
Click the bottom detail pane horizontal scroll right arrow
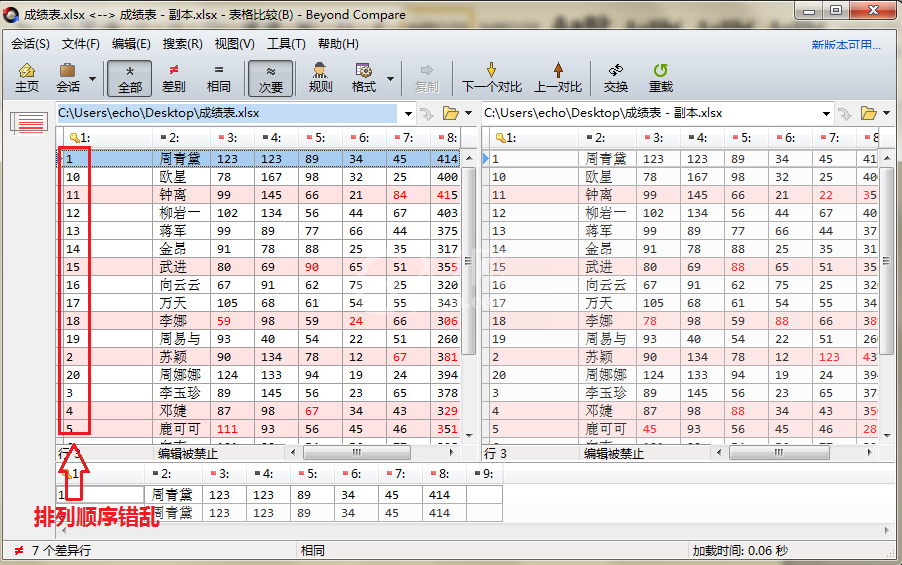[x=886, y=530]
